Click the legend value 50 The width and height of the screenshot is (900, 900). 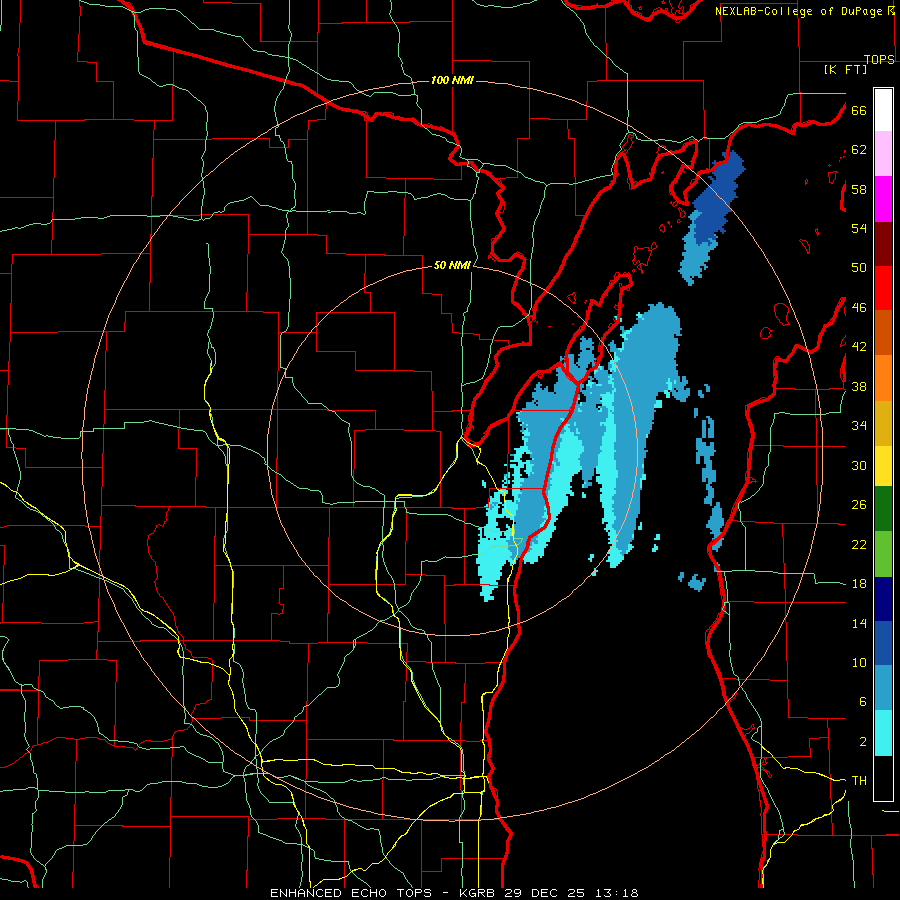pos(859,268)
